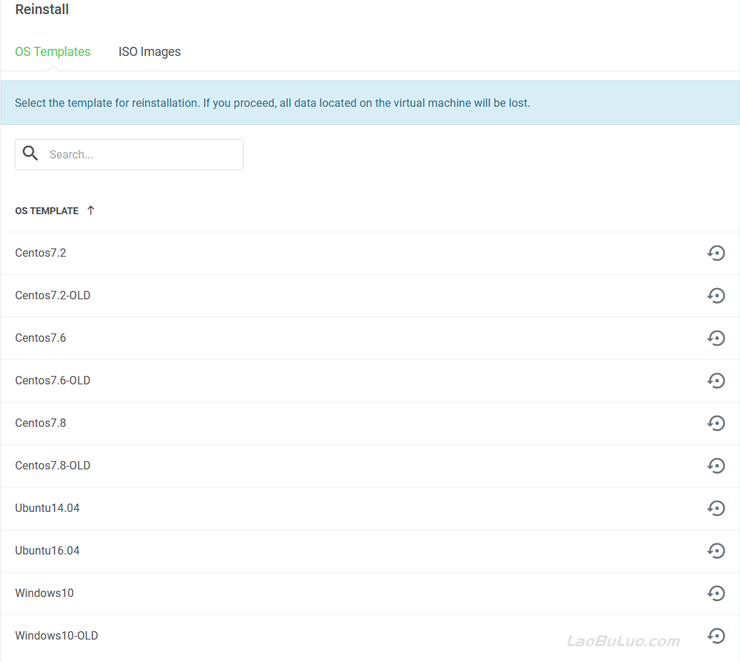Select the Centos7.6-OLD template name

(x=52, y=380)
